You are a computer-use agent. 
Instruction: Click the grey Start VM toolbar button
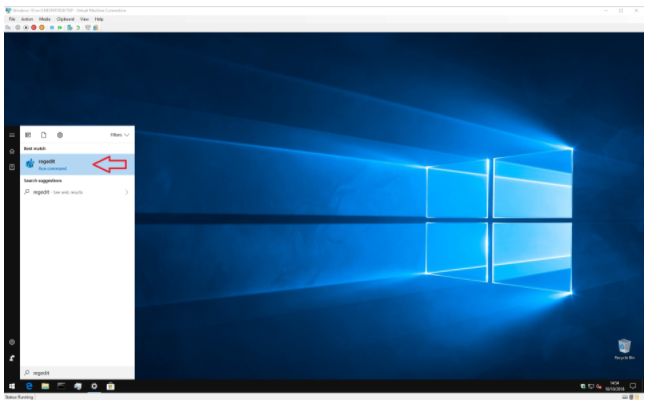(x=17, y=27)
